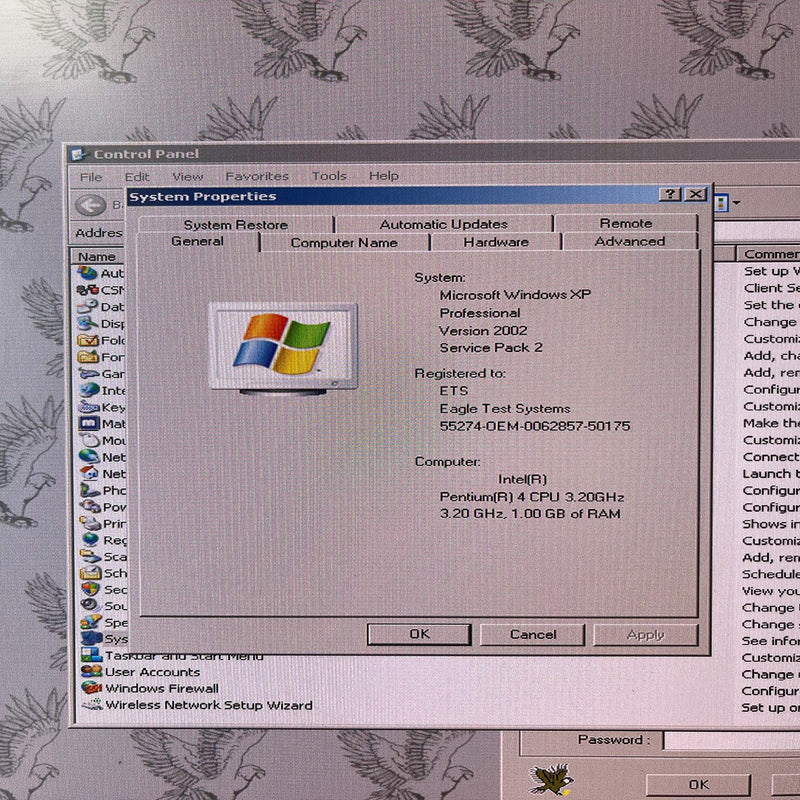The image size is (800, 800).
Task: Switch to the Automatic Updates tab
Action: coord(443,224)
